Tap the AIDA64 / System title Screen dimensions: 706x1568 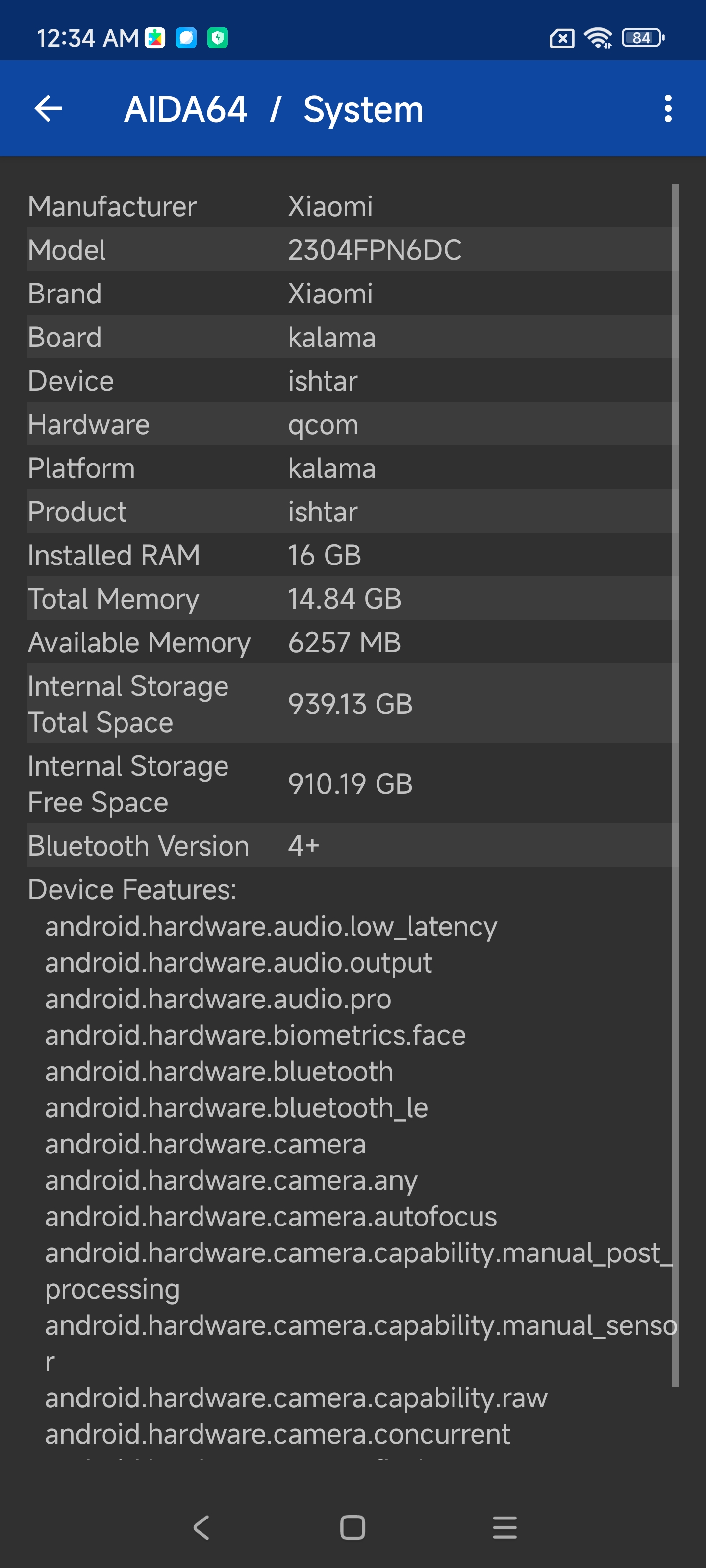tap(274, 110)
